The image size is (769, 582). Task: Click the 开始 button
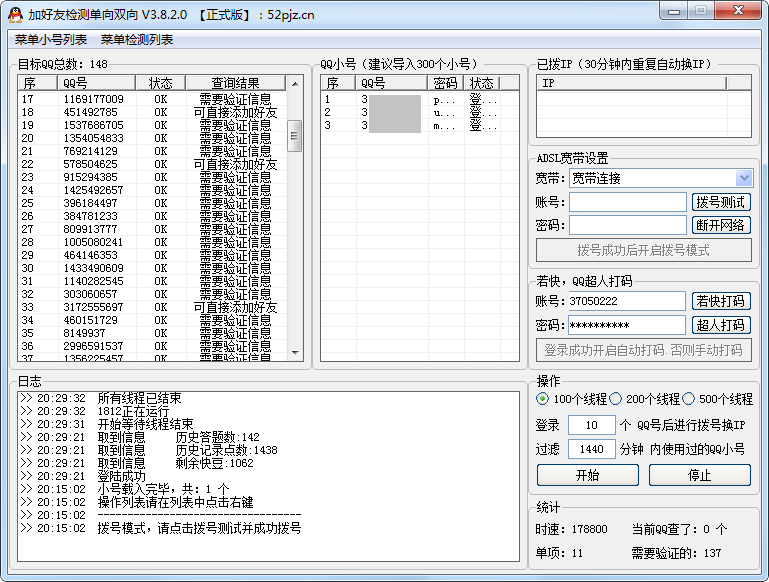(587, 475)
